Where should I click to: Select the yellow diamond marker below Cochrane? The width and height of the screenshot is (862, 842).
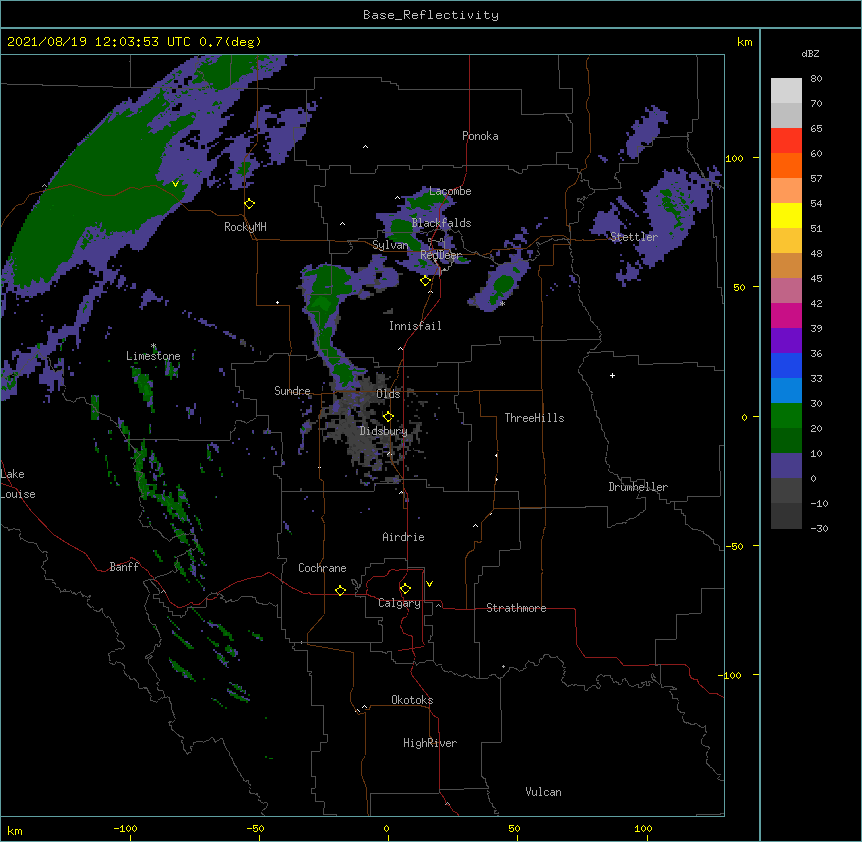click(x=340, y=590)
